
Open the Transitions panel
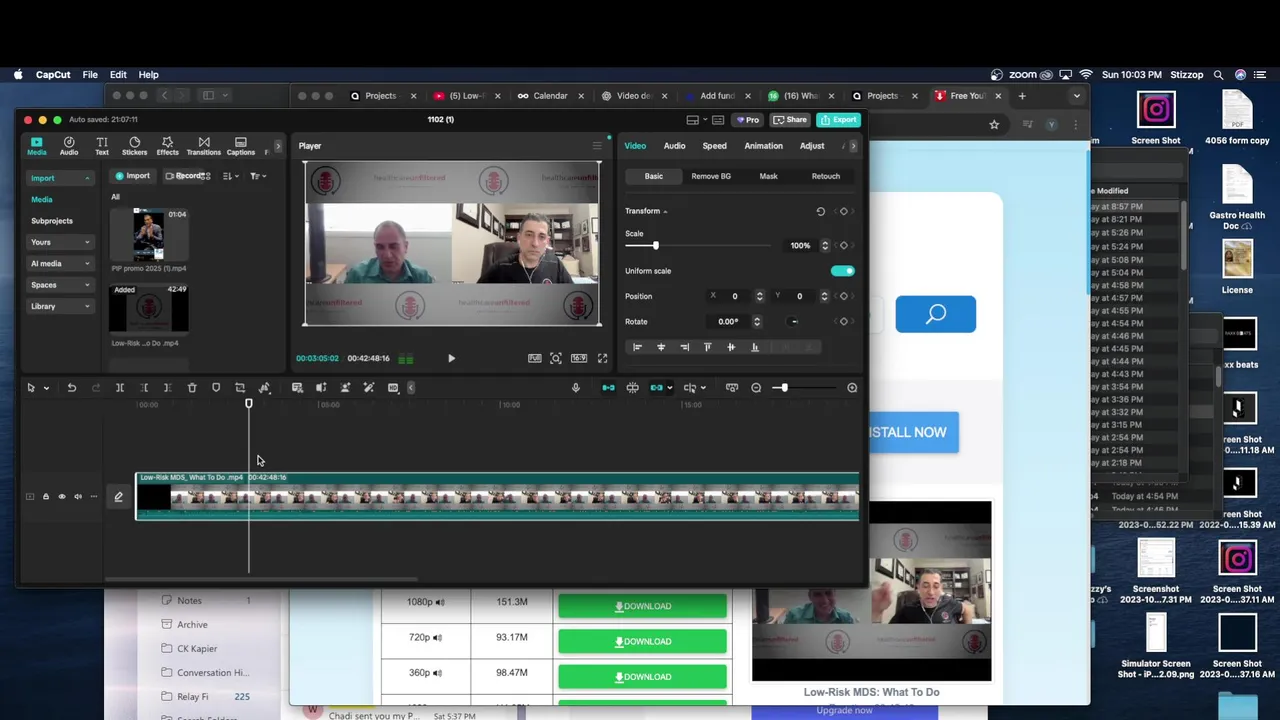[203, 146]
